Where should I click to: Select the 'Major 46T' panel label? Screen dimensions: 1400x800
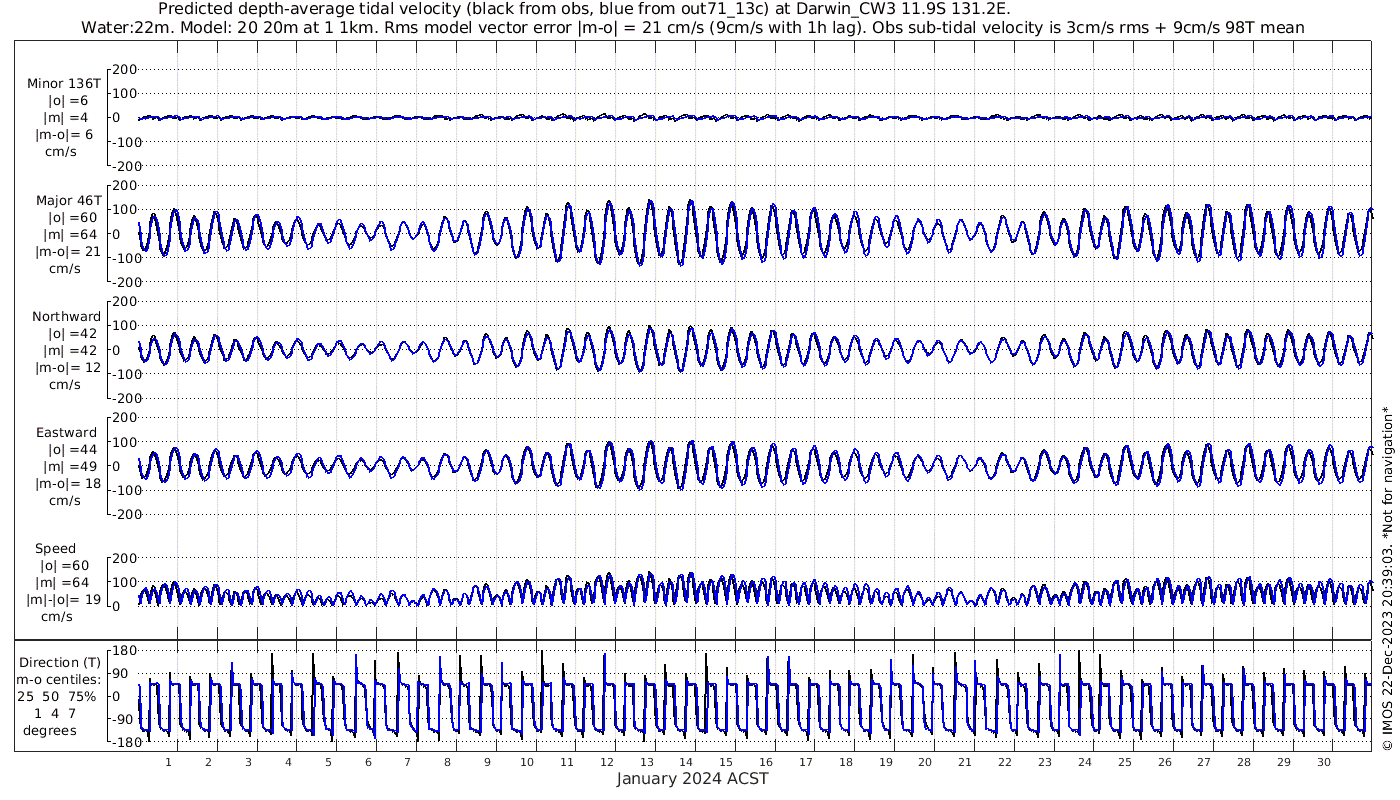click(x=68, y=200)
